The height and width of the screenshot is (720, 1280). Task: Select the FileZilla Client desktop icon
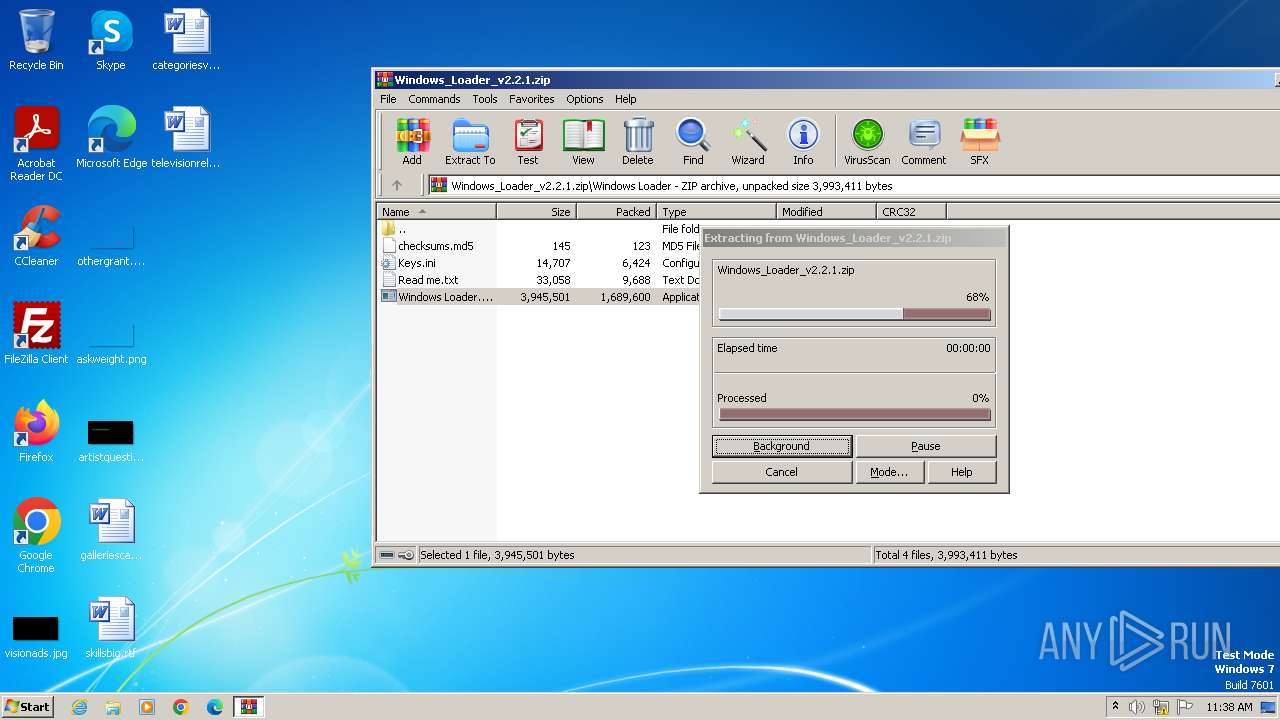pos(36,334)
